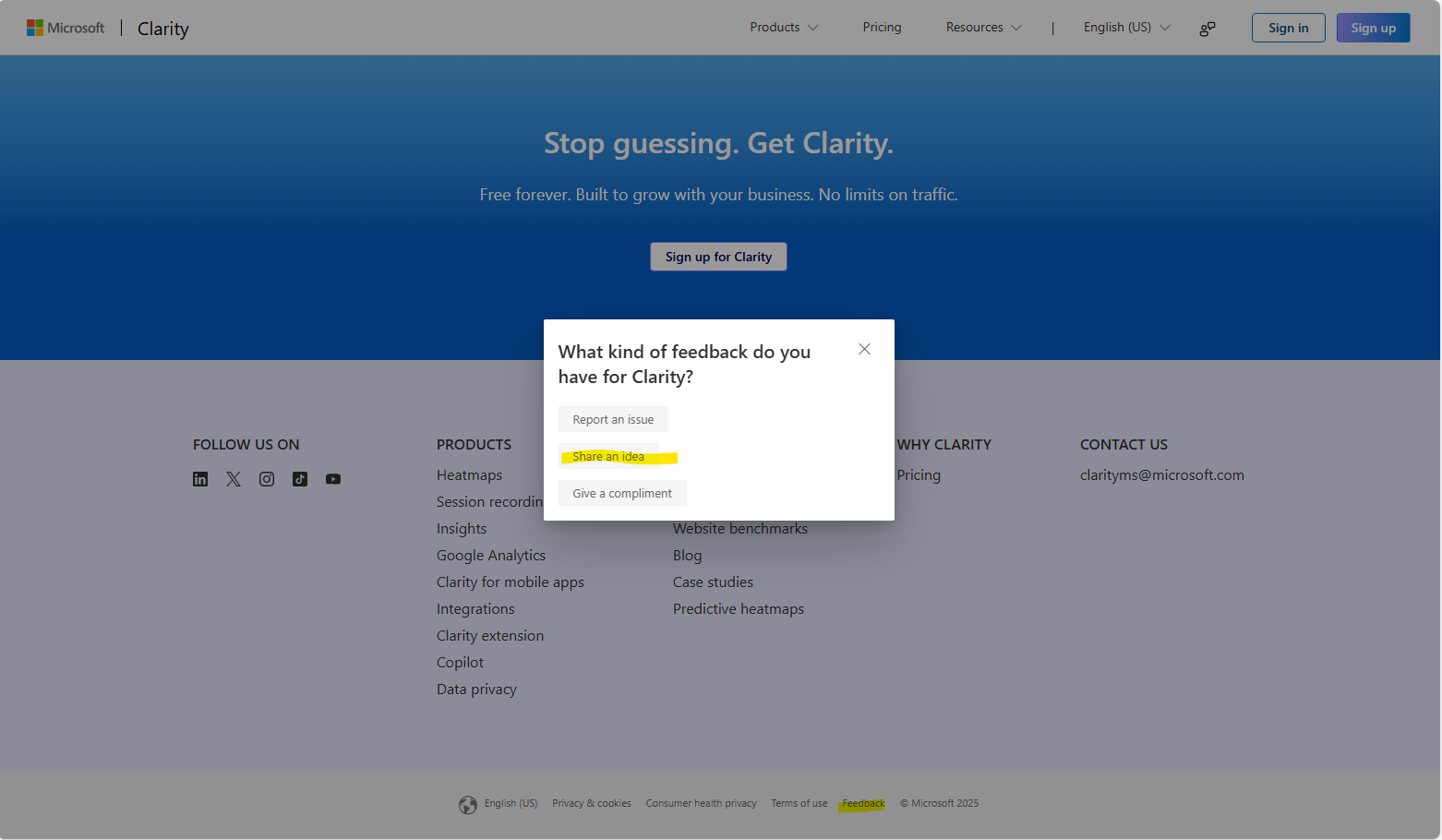Screen dimensions: 1442x840
Task: Open Pricing link under Why Clarity
Action: [919, 475]
